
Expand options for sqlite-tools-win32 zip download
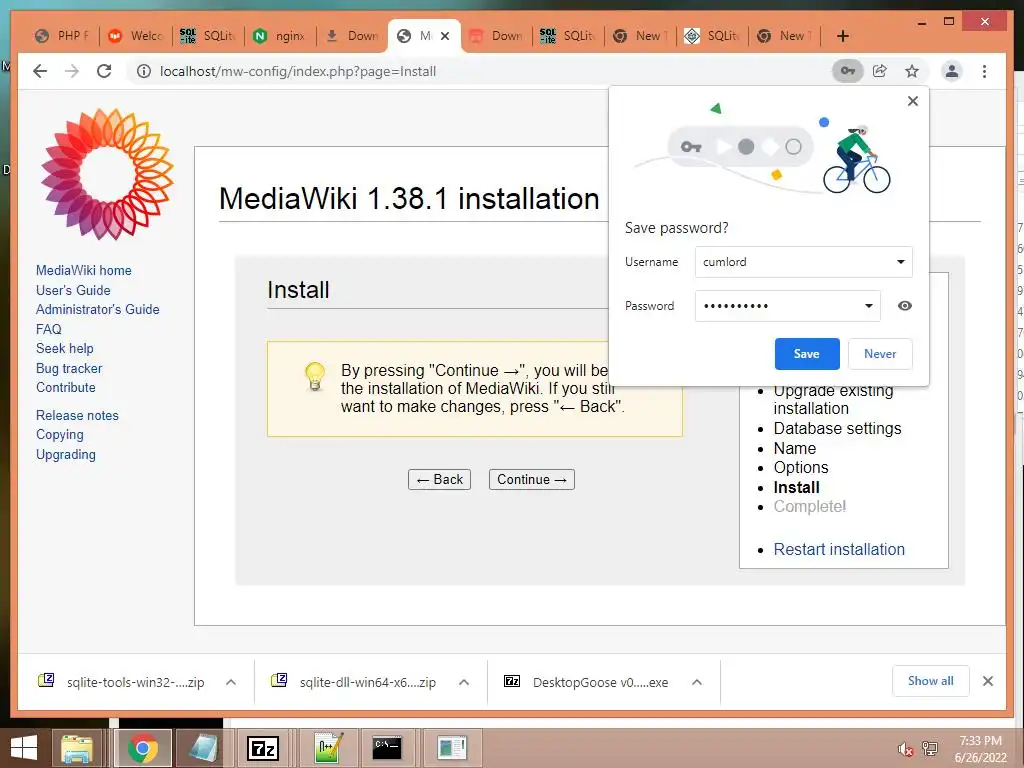231,682
